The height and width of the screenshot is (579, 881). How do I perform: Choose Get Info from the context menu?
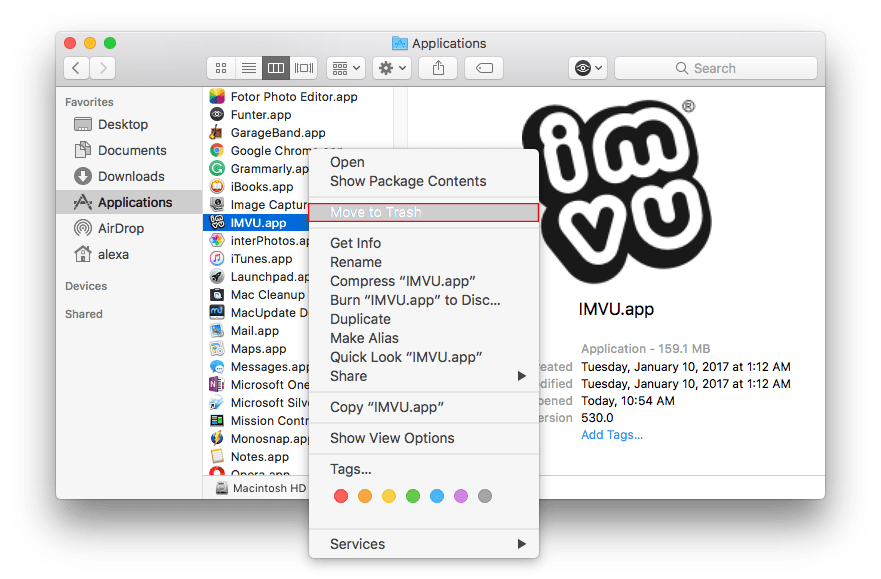355,242
